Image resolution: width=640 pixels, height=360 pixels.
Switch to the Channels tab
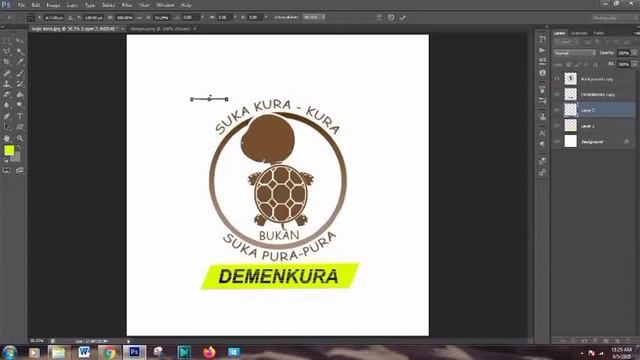[x=579, y=33]
